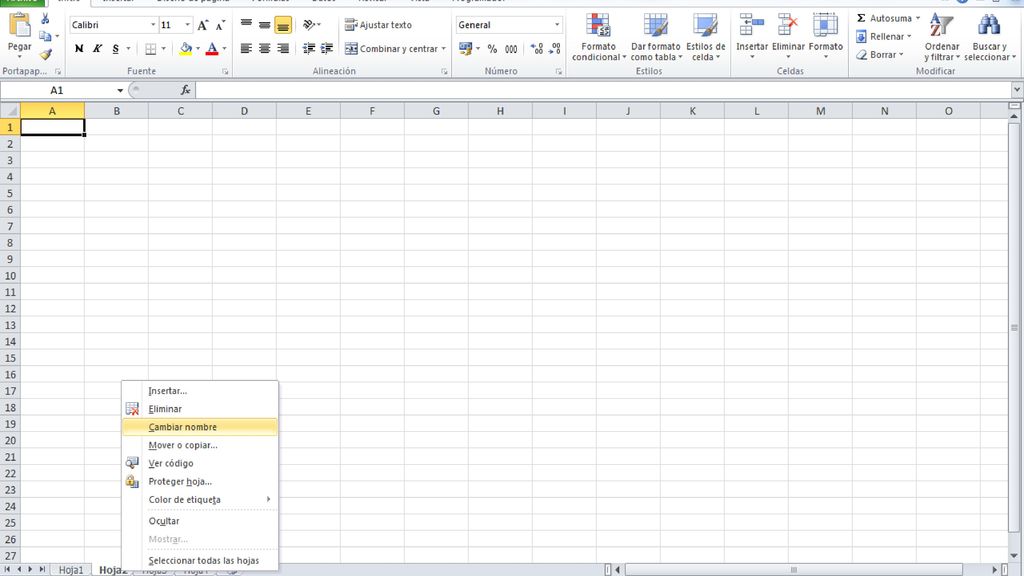Expand the Combinar y centrar dropdown arrow

tap(443, 48)
